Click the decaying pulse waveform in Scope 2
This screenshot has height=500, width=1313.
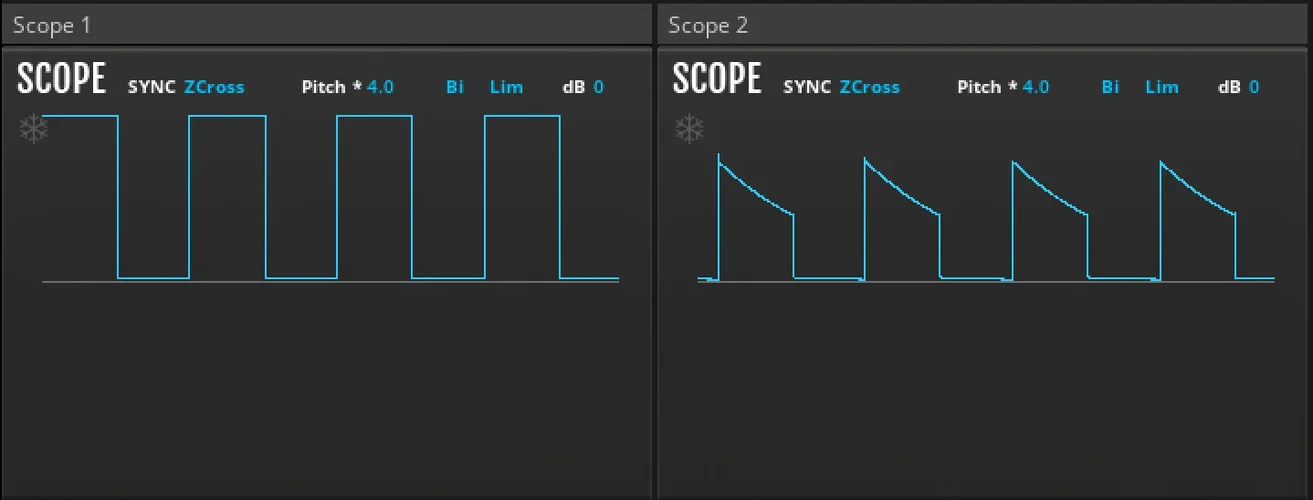[x=985, y=220]
